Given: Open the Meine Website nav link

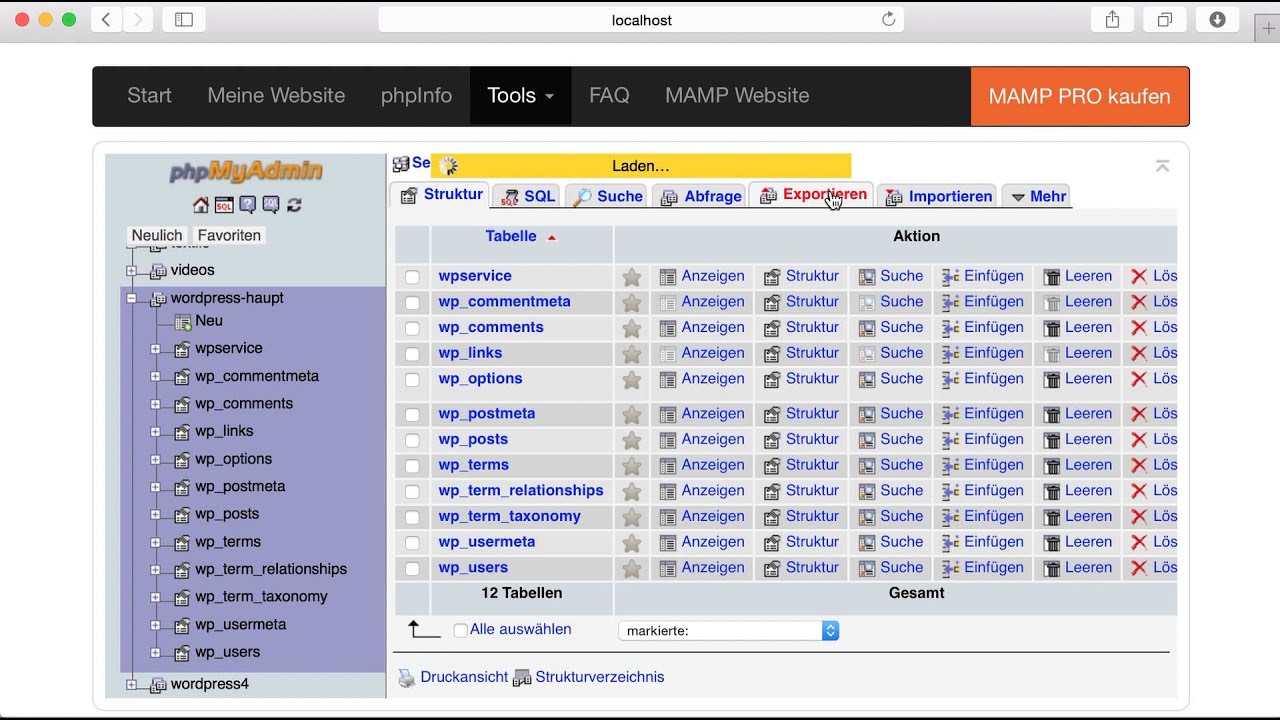Looking at the screenshot, I should (276, 96).
